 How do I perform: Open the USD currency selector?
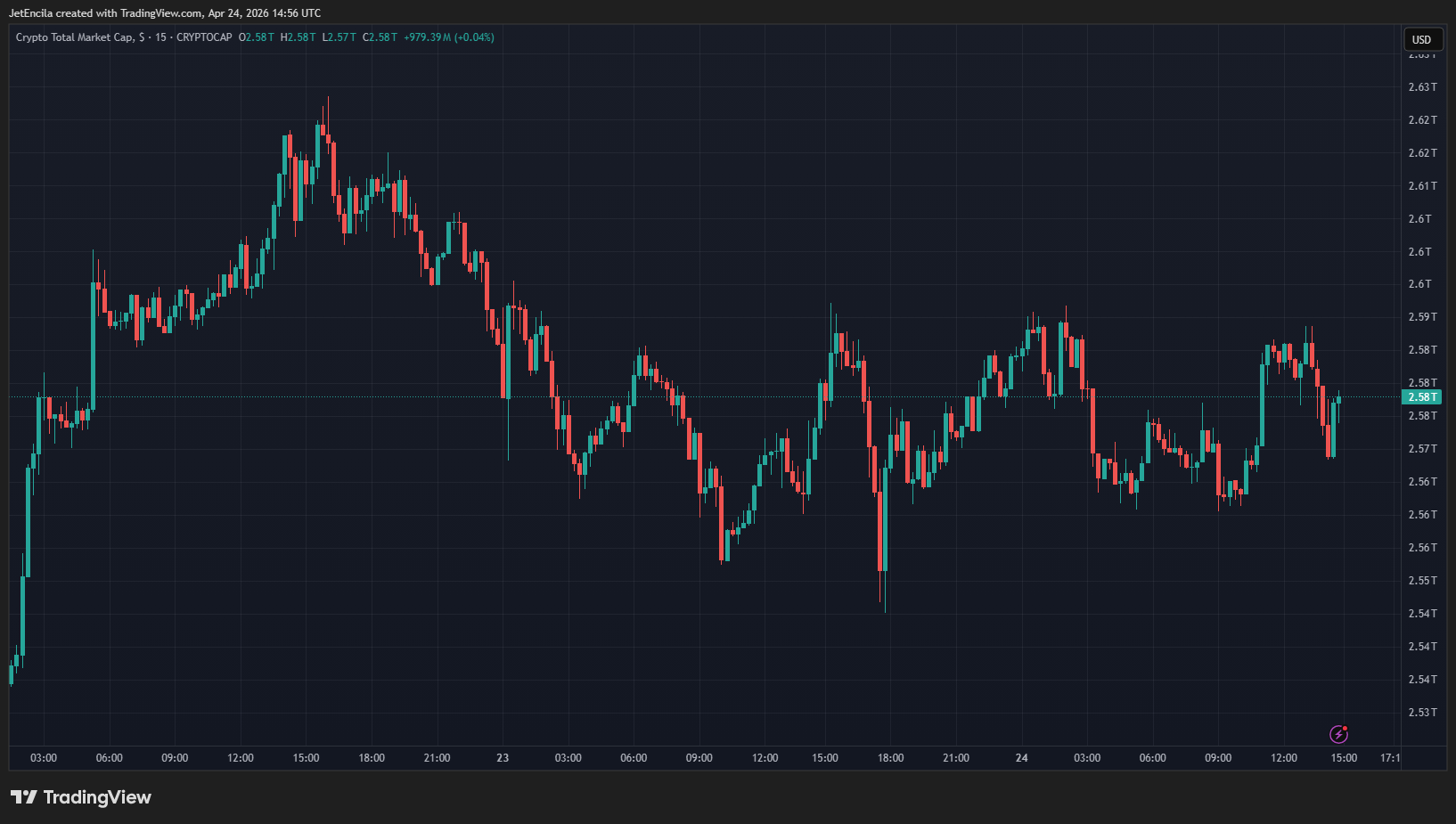(x=1422, y=39)
